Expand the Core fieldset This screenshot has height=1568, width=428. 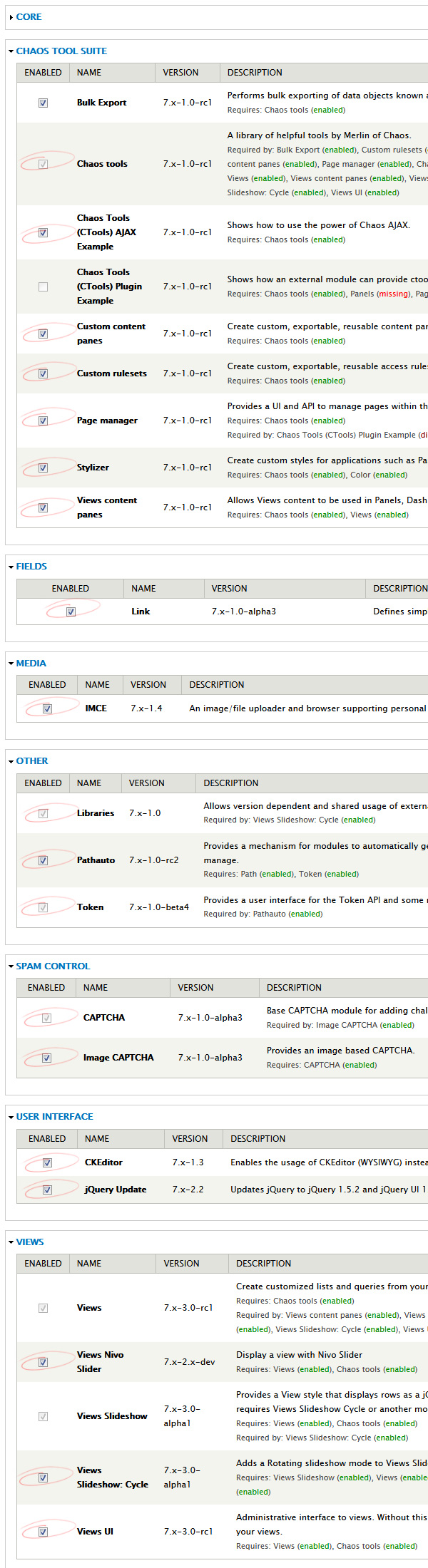(x=29, y=16)
